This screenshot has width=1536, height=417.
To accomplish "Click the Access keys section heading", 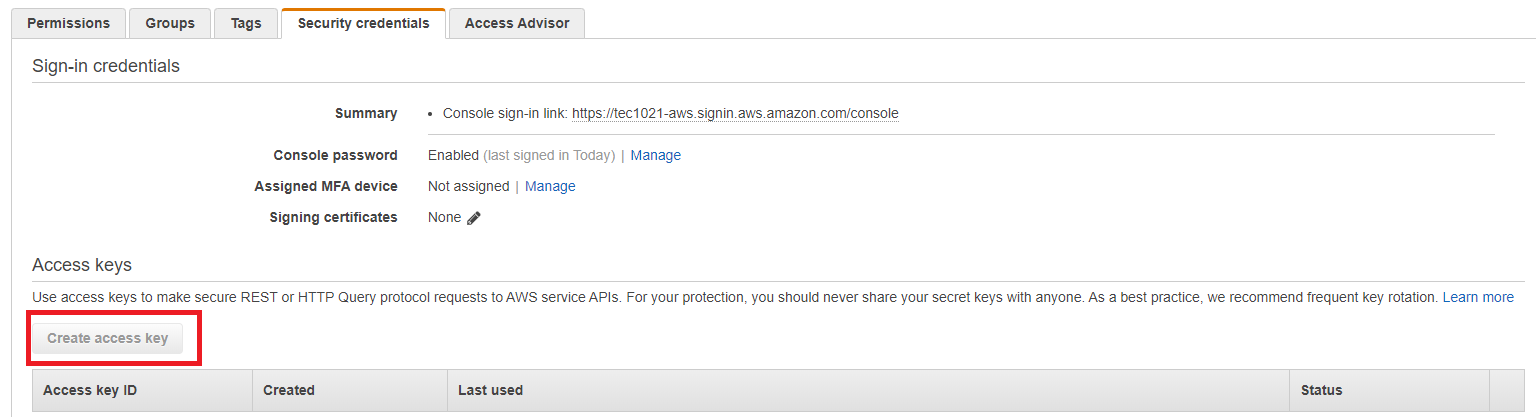I will 82,265.
